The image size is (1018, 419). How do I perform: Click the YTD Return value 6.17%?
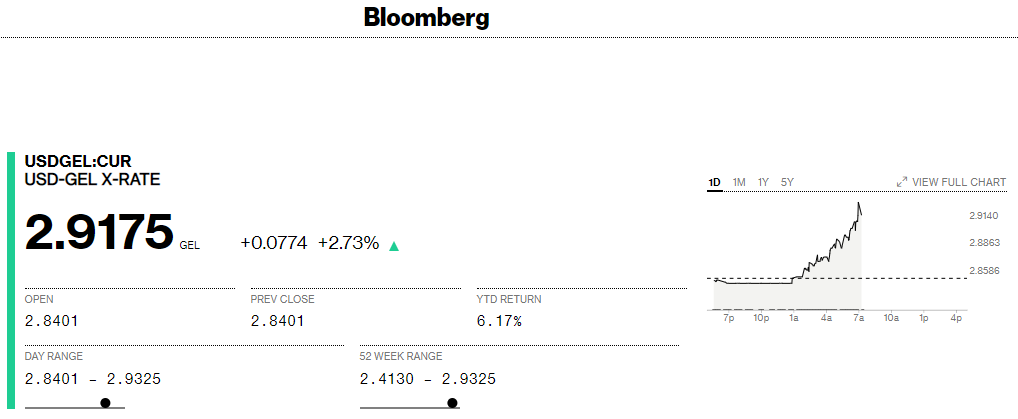click(499, 321)
